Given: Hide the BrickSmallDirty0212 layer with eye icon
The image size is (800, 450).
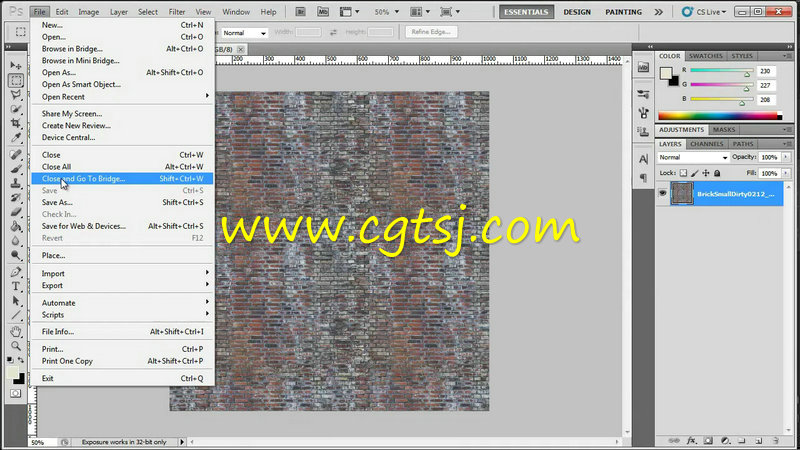Looking at the screenshot, I should pyautogui.click(x=662, y=194).
